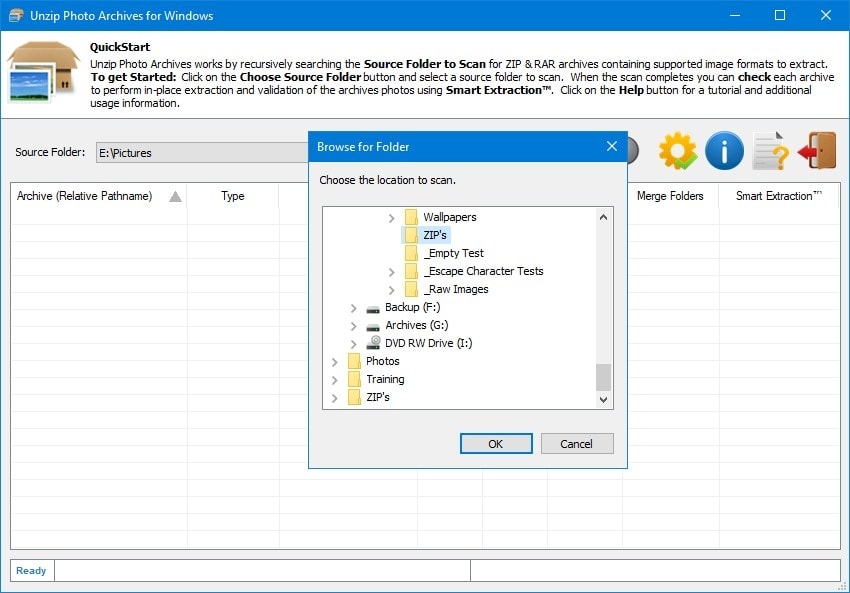Expand the _Raw Images folder
Viewport: 850px width, 593px height.
(x=391, y=290)
